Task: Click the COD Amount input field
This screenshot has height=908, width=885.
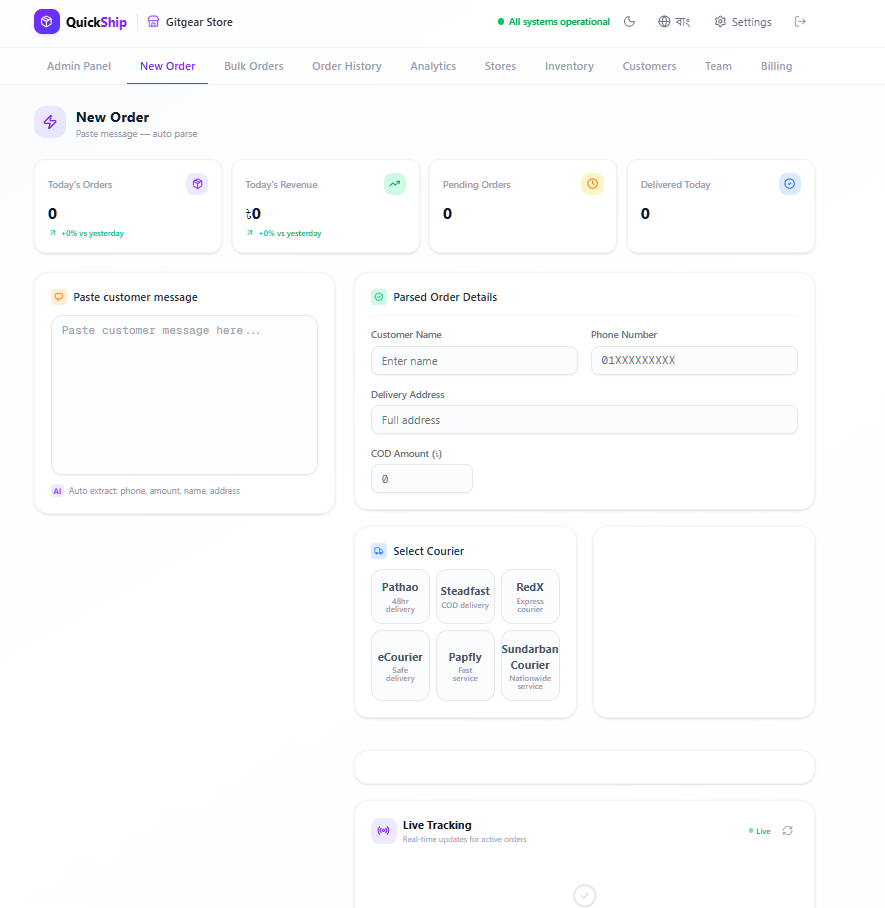Action: [421, 478]
